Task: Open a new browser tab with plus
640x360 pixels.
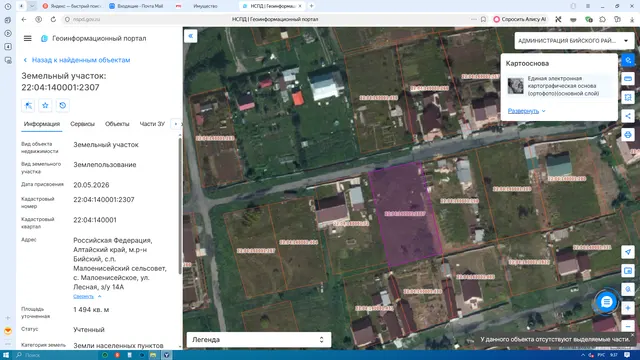Action: coord(311,6)
